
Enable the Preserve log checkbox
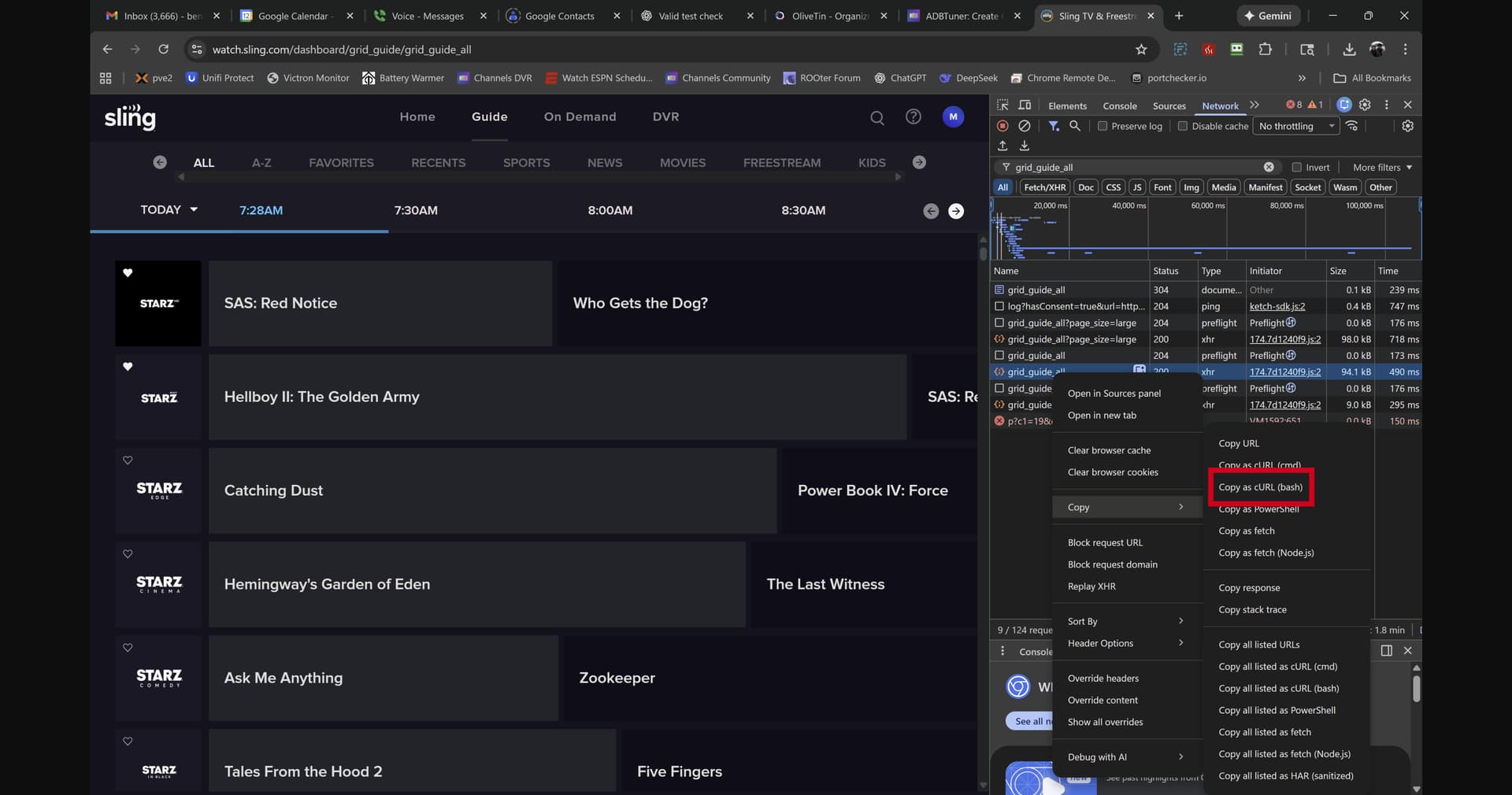point(1102,126)
